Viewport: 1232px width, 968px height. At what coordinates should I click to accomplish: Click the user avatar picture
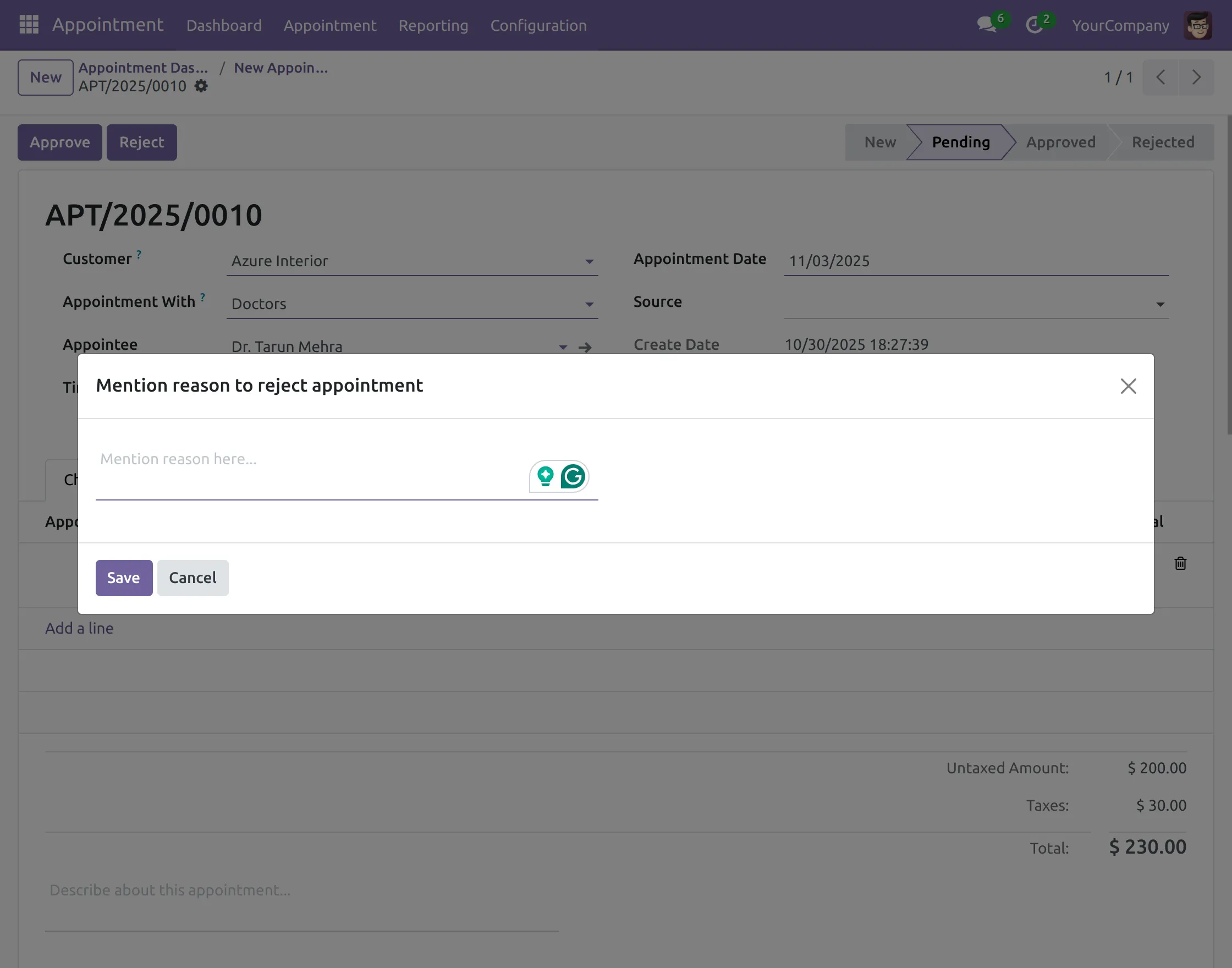point(1197,25)
